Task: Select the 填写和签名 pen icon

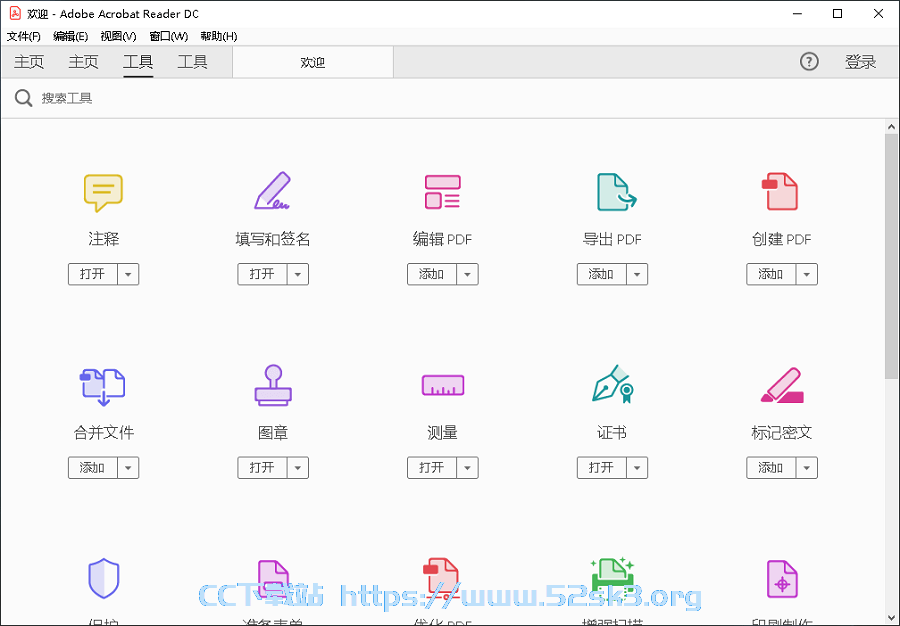Action: click(273, 191)
